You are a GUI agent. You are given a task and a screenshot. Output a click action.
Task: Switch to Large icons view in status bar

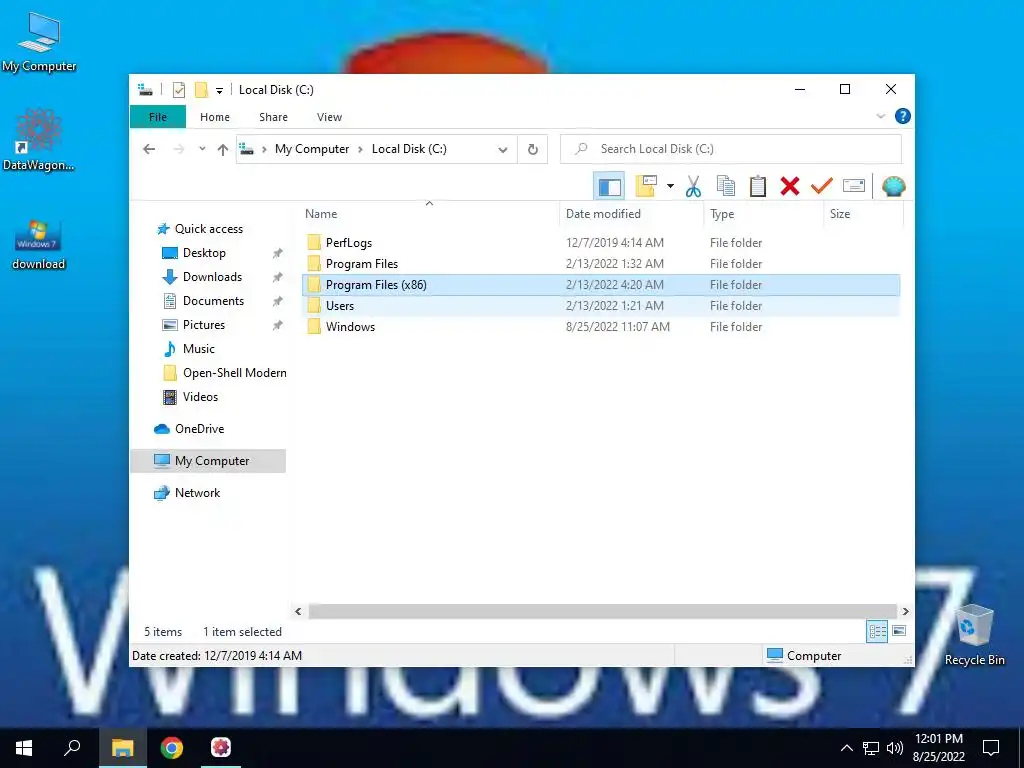pyautogui.click(x=899, y=631)
